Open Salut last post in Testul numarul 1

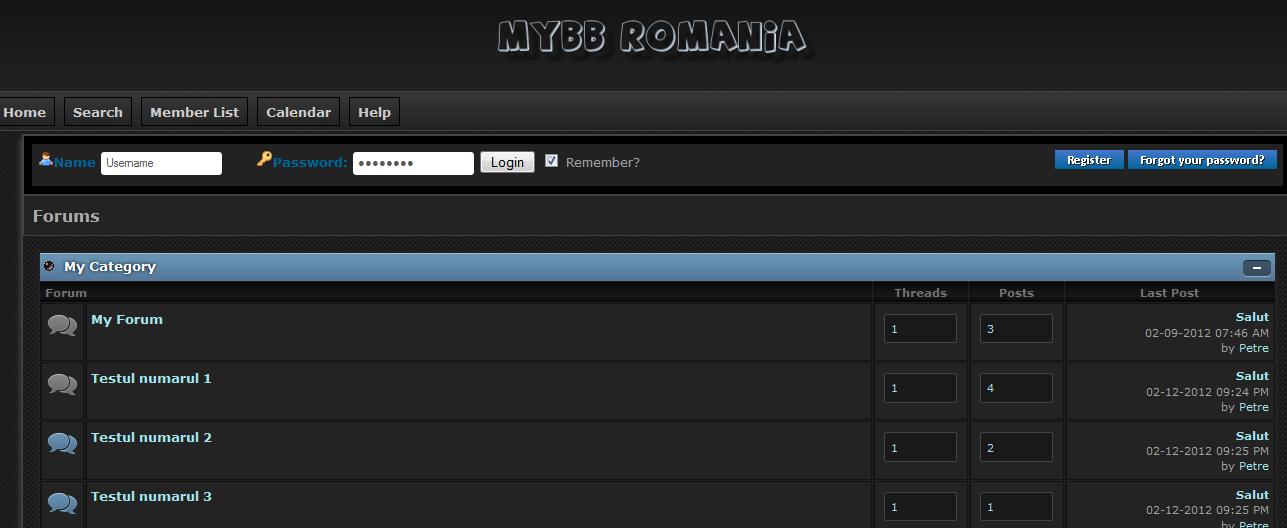click(x=1252, y=376)
